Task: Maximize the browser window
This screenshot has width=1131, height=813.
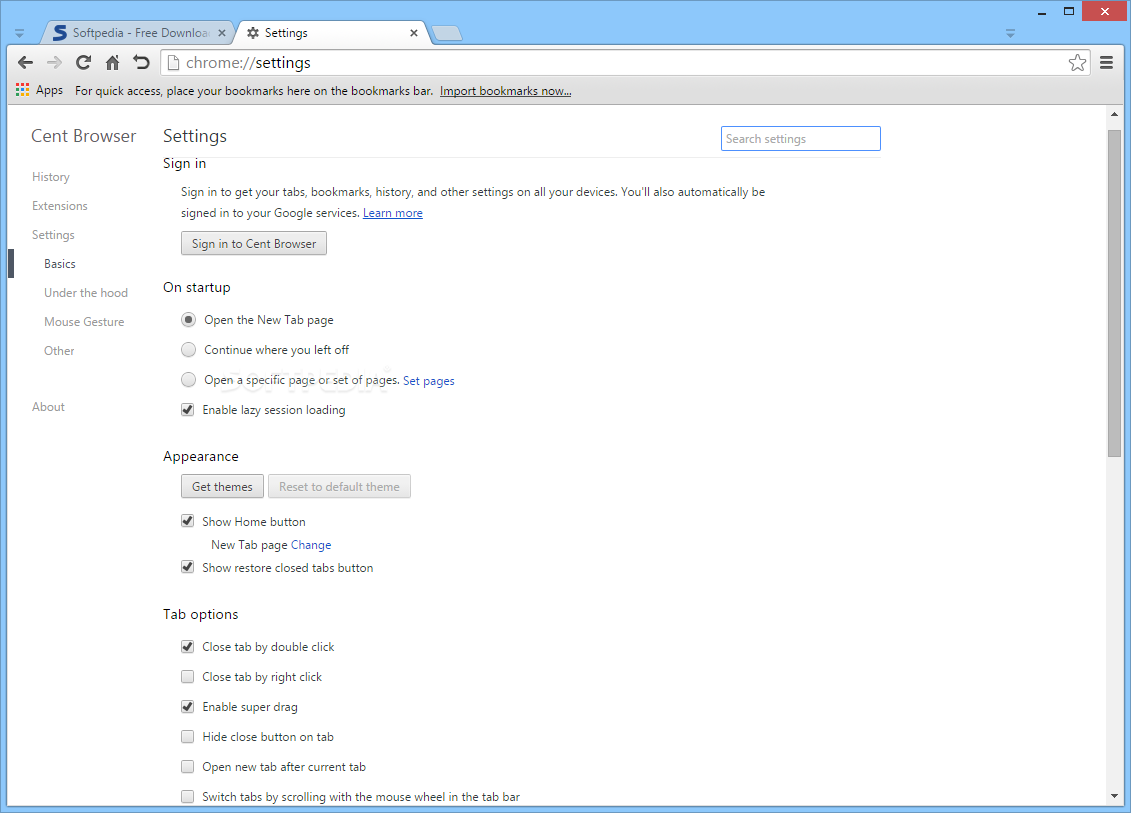Action: click(1069, 11)
